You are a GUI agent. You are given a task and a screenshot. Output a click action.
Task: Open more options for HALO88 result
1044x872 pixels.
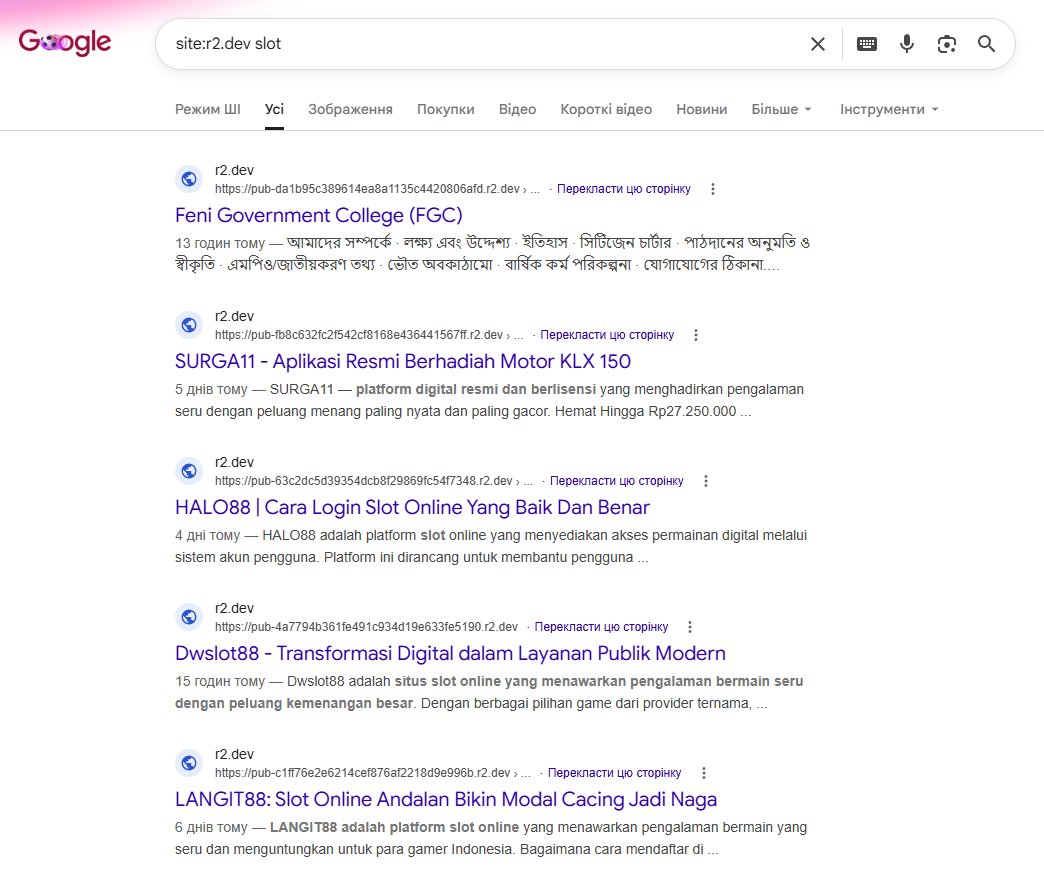[x=706, y=481]
